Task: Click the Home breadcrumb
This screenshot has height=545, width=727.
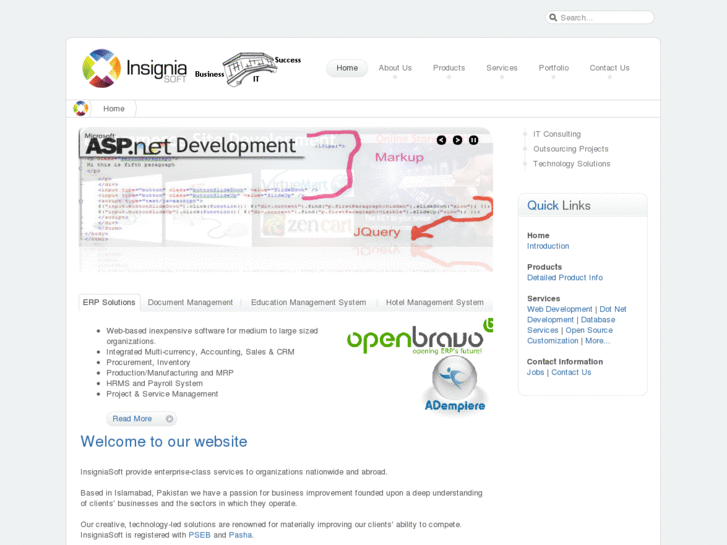Action: pos(114,109)
